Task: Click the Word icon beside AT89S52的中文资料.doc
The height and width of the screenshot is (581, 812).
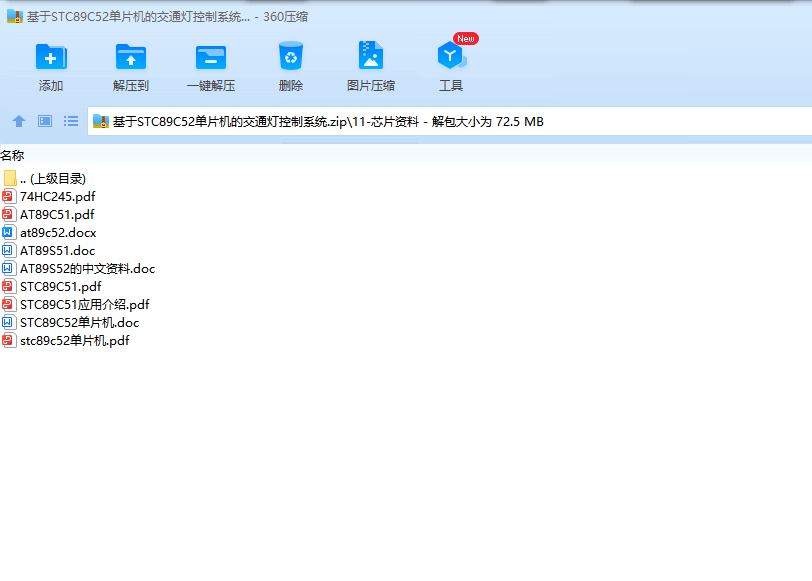Action: [8, 268]
